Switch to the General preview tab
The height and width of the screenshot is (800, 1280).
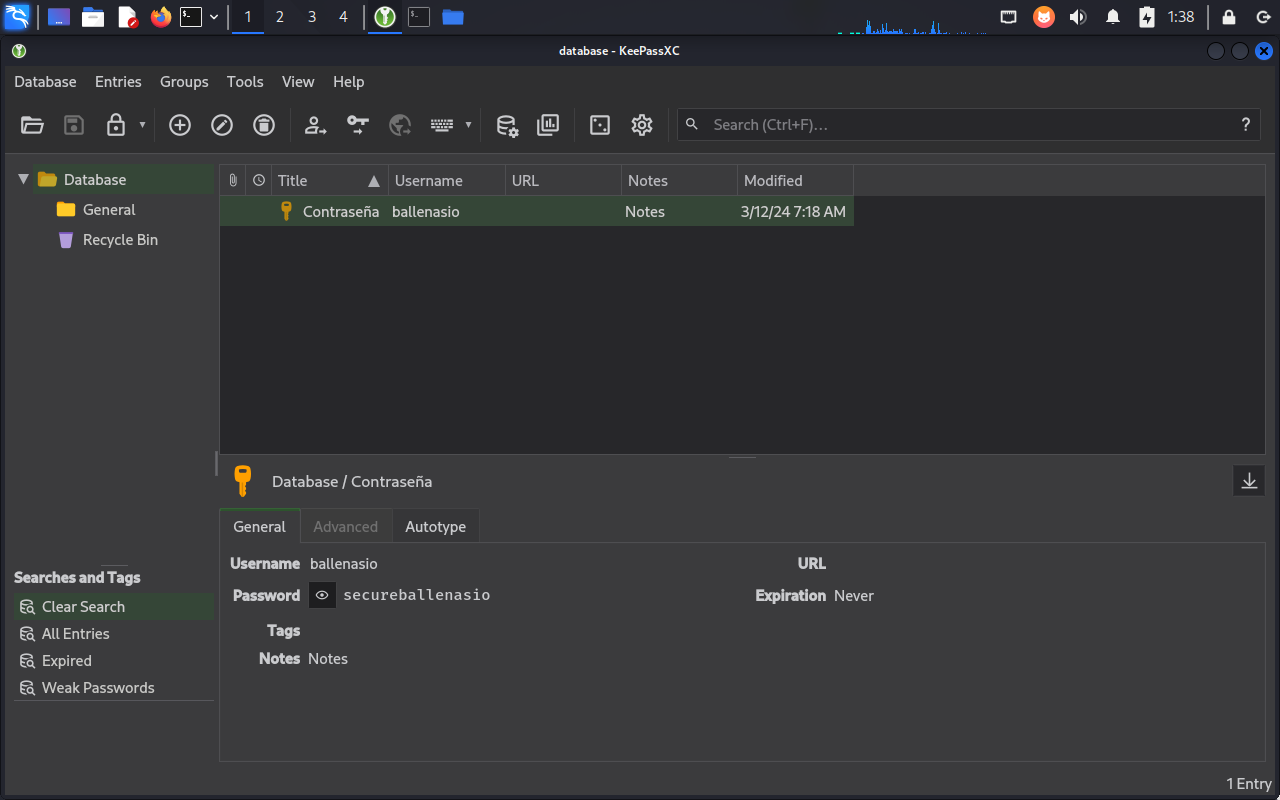point(260,527)
